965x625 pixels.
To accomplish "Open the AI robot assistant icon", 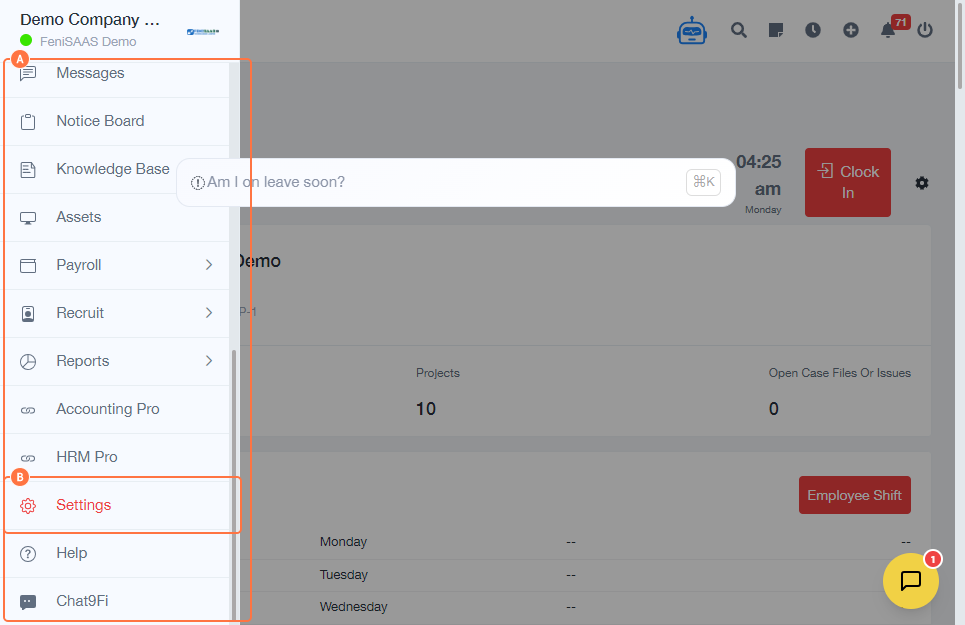I will pyautogui.click(x=692, y=31).
